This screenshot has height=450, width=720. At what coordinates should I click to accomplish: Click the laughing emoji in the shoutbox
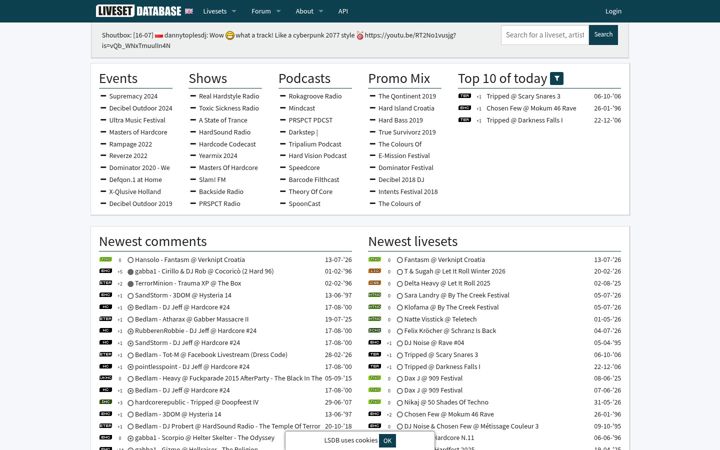(230, 35)
